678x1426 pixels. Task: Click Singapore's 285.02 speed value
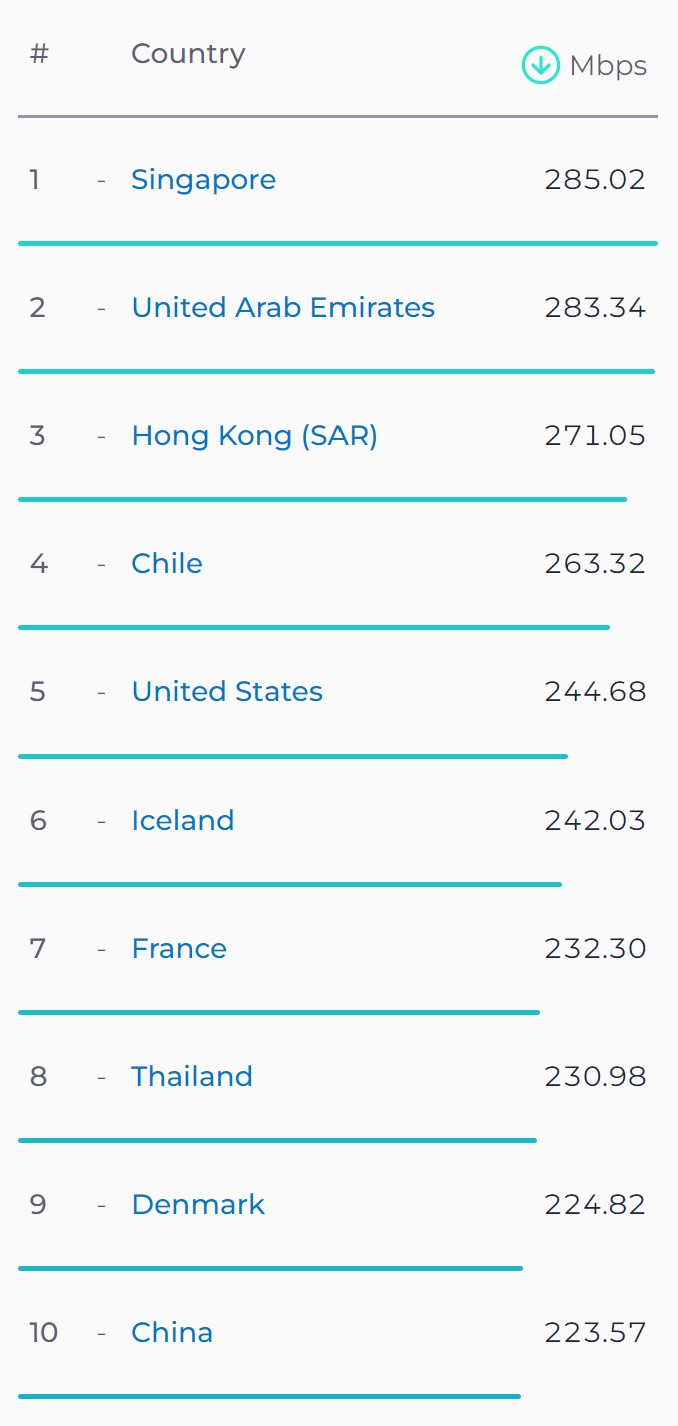pos(595,180)
